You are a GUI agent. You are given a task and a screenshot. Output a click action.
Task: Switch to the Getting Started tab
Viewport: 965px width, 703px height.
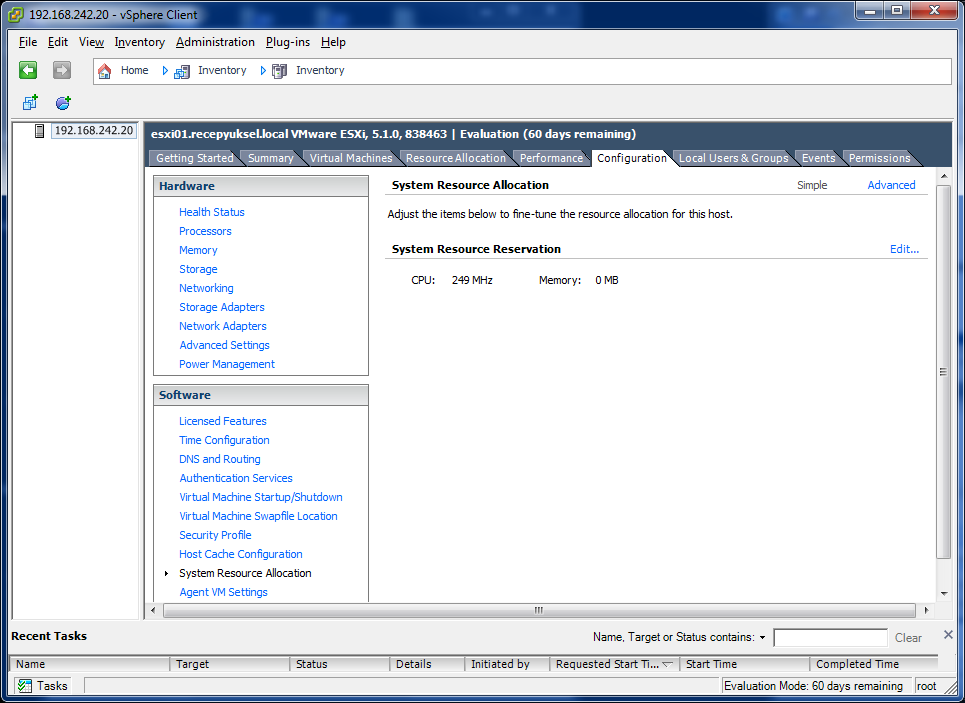click(194, 158)
